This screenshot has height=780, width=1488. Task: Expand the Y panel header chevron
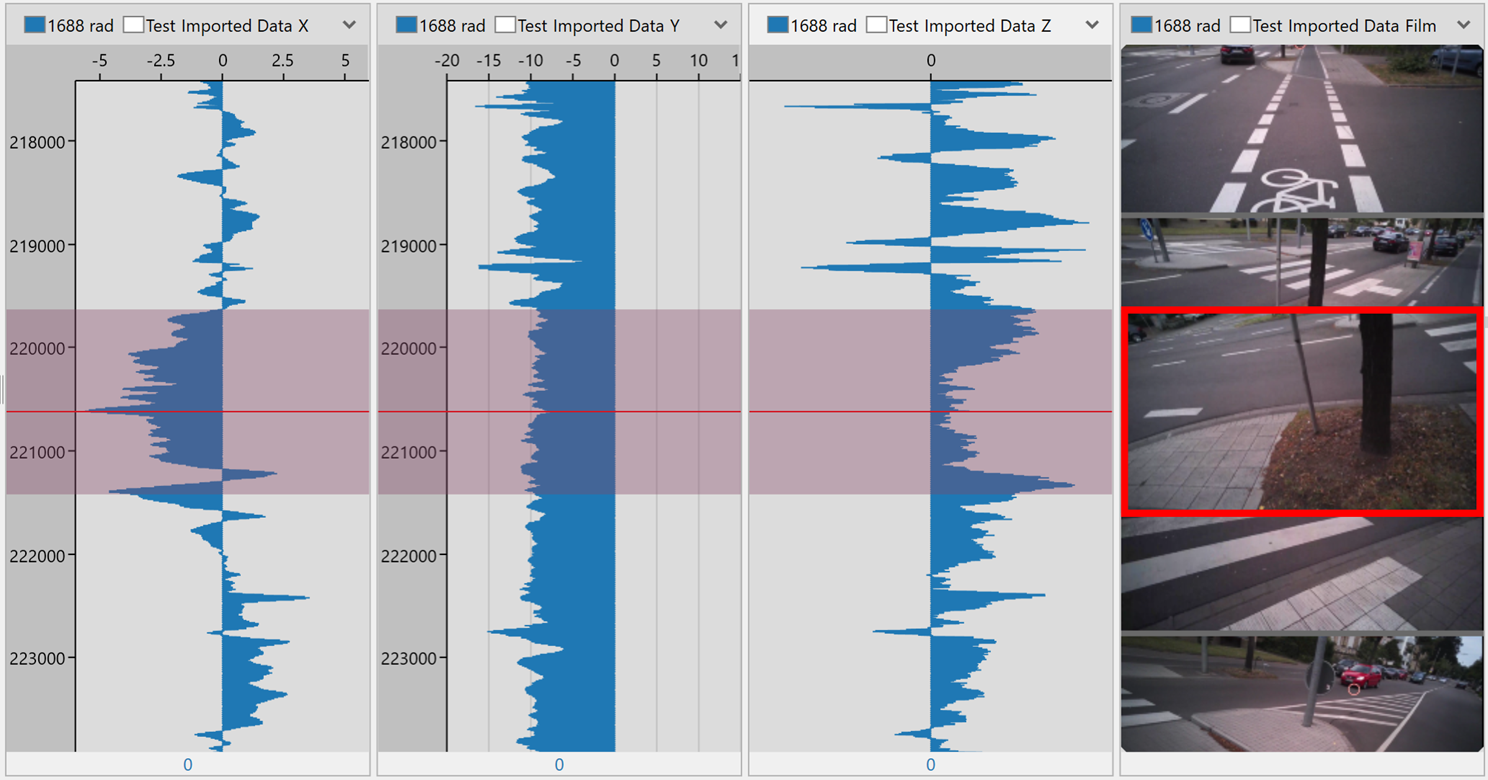click(721, 25)
